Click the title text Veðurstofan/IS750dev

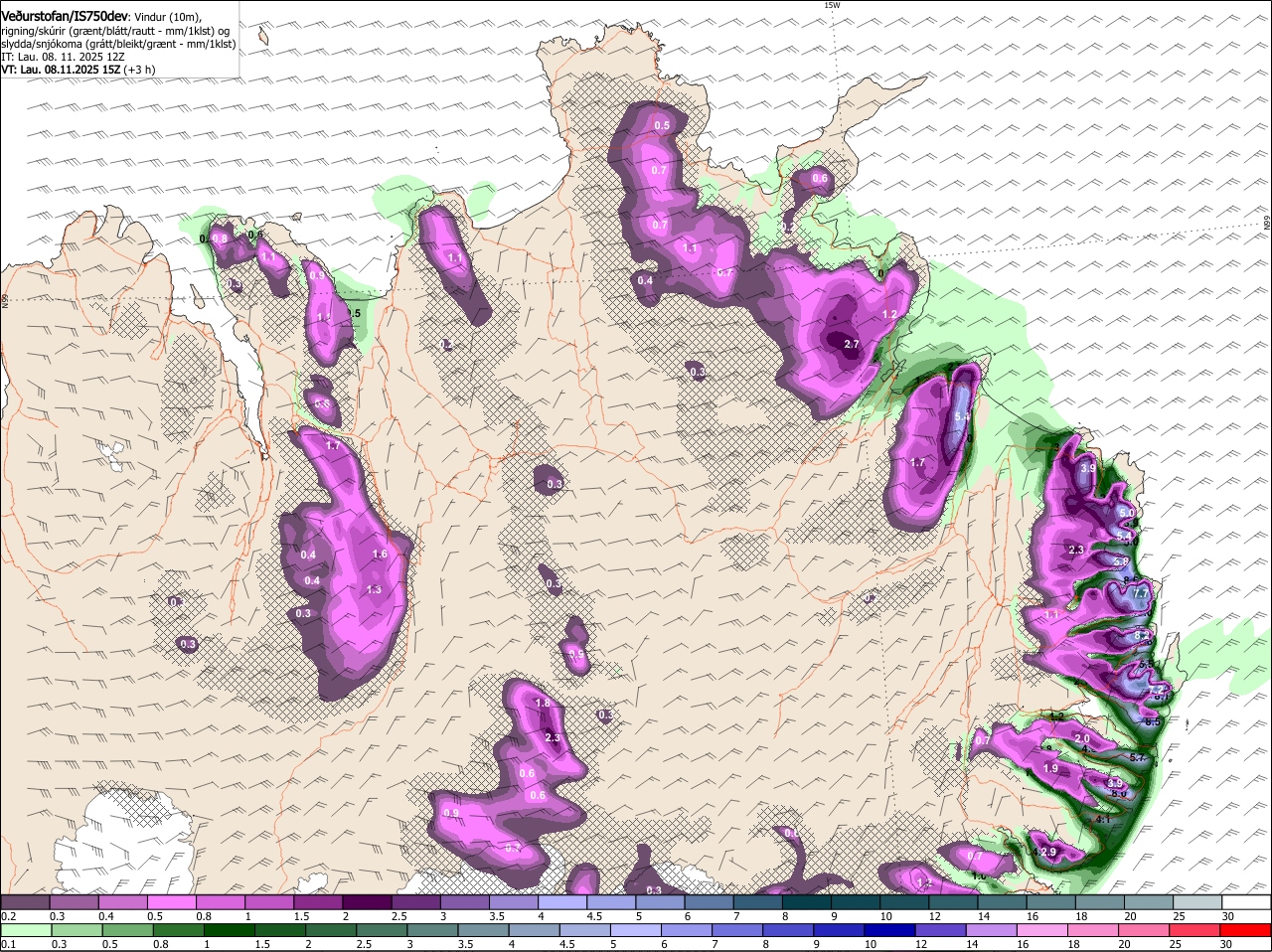[x=65, y=16]
